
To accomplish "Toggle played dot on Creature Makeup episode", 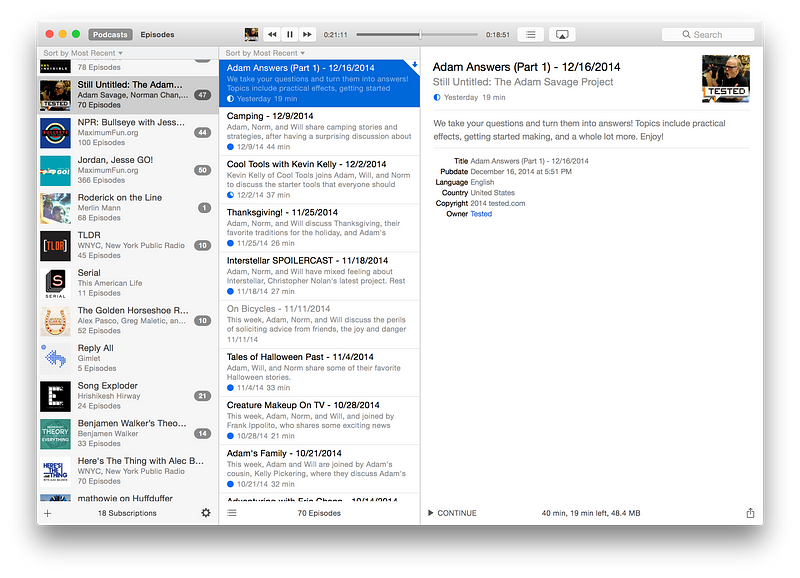I will (230, 436).
